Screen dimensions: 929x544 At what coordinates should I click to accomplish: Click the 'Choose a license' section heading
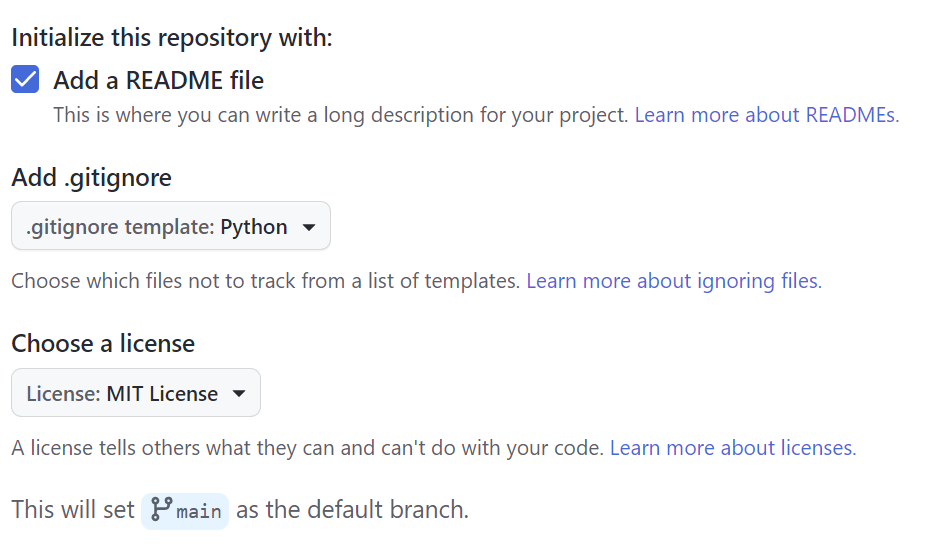103,344
